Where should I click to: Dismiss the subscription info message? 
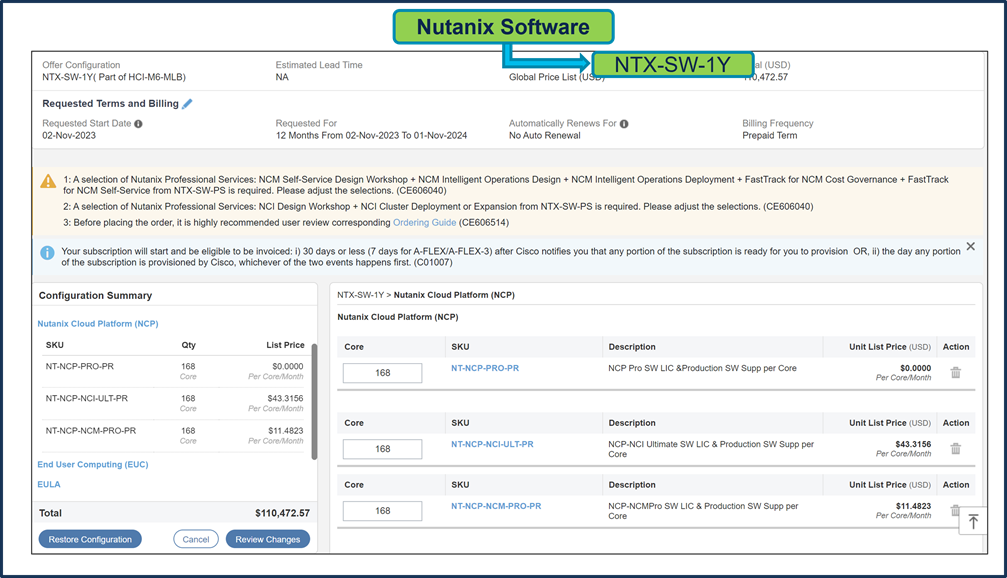[x=970, y=247]
